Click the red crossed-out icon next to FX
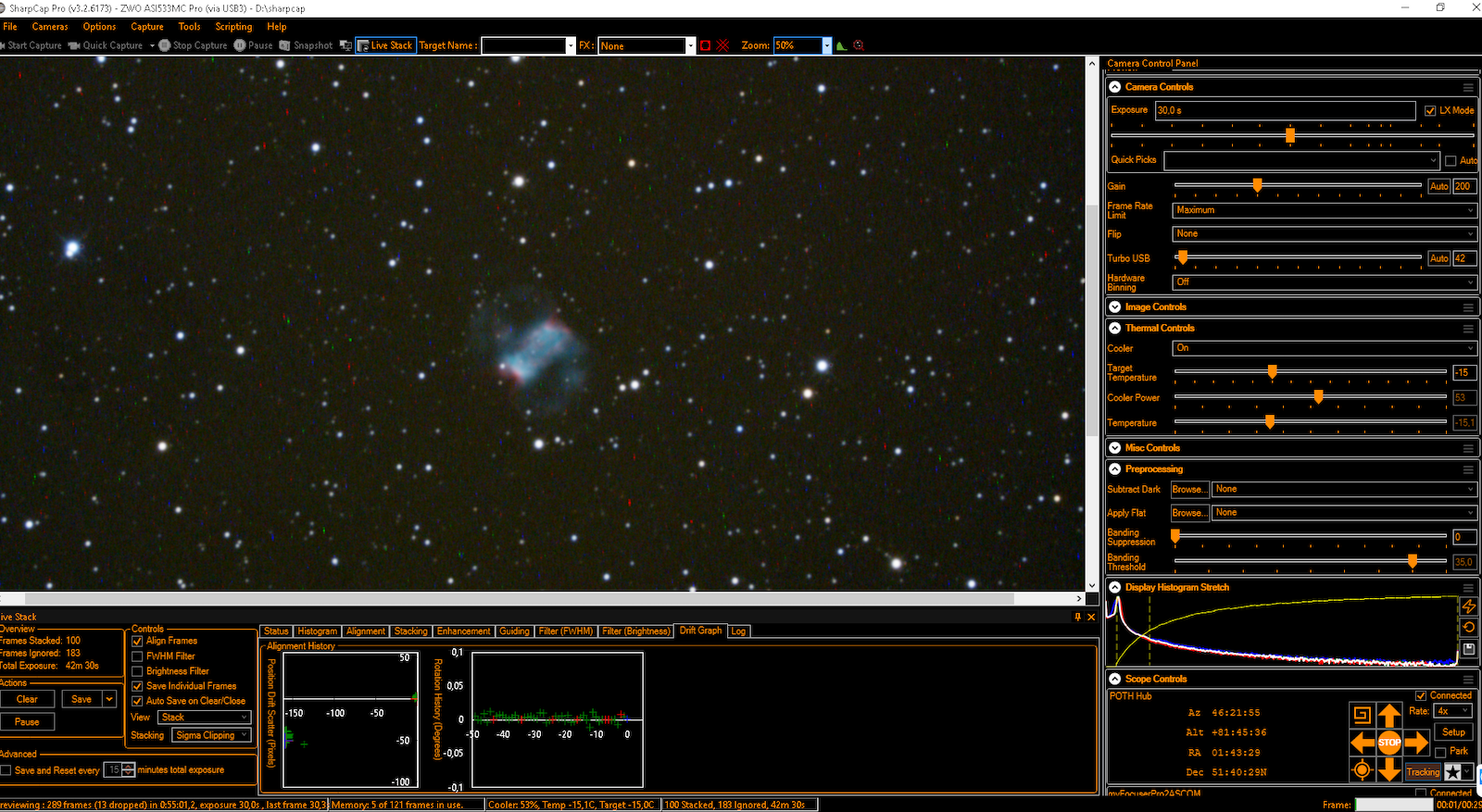This screenshot has height=812, width=1482. pos(722,45)
